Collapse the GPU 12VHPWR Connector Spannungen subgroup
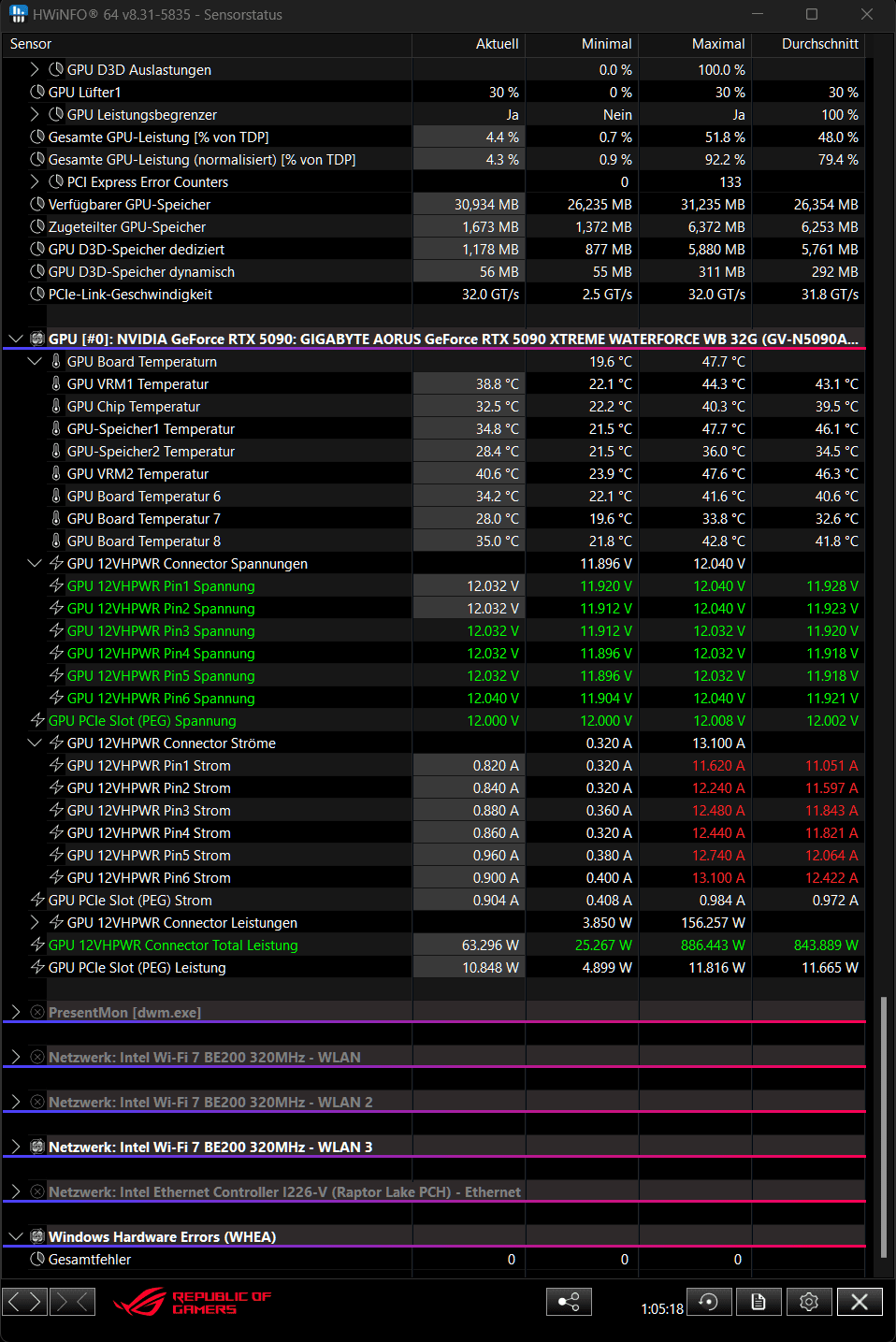The height and width of the screenshot is (1342, 896). (35, 564)
